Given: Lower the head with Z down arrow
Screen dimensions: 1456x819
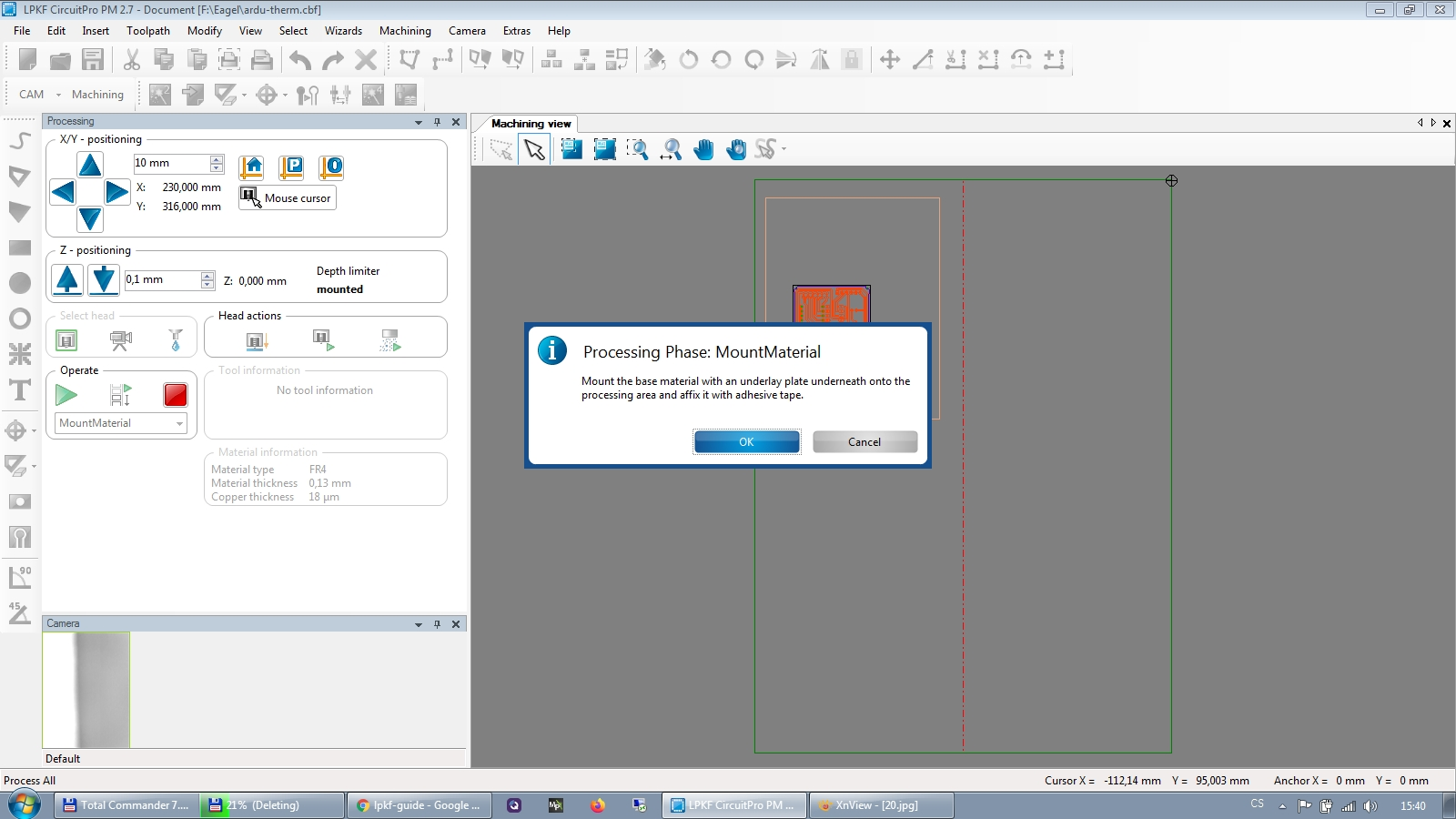Looking at the screenshot, I should (x=104, y=279).
